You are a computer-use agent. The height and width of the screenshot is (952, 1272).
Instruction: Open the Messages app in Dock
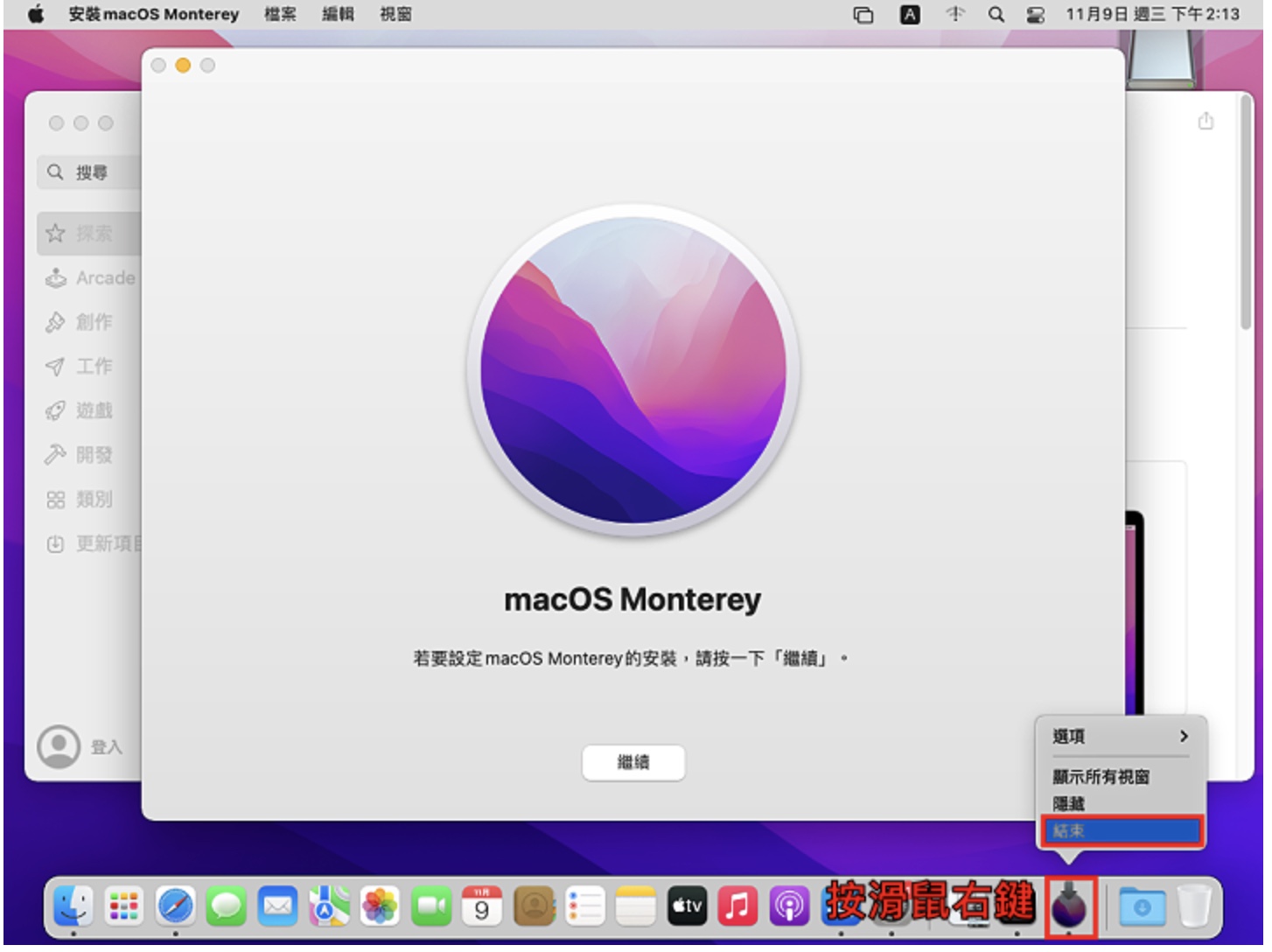click(227, 906)
